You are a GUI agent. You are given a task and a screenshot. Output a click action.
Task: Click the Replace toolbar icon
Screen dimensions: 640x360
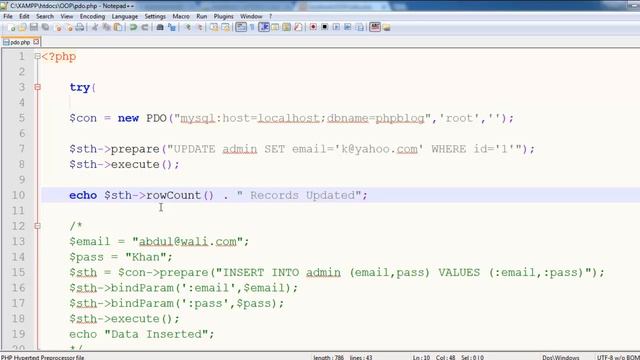172,27
